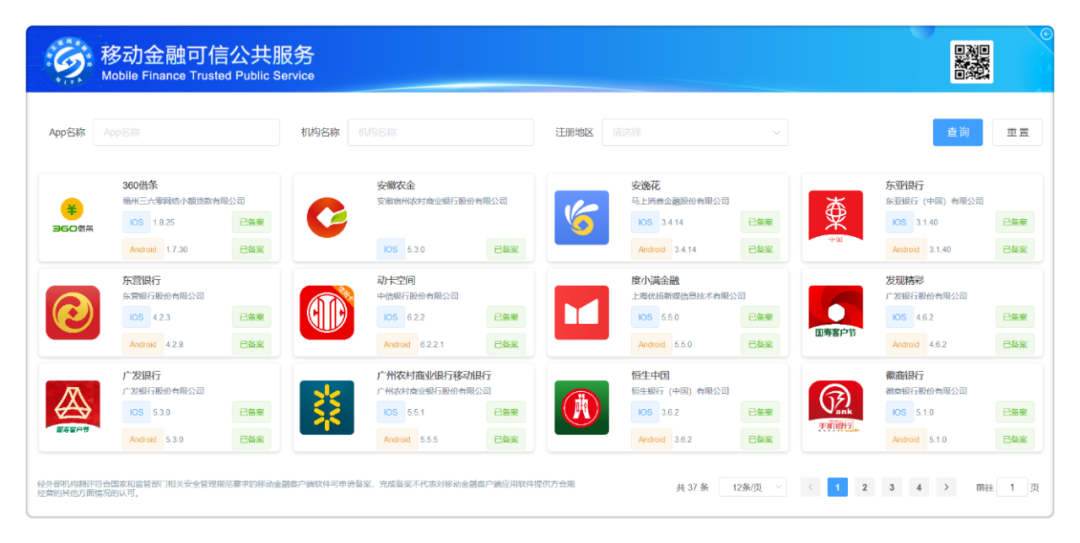Viewport: 1080px width, 543px height.
Task: Click the QR code in header
Action: [971, 62]
